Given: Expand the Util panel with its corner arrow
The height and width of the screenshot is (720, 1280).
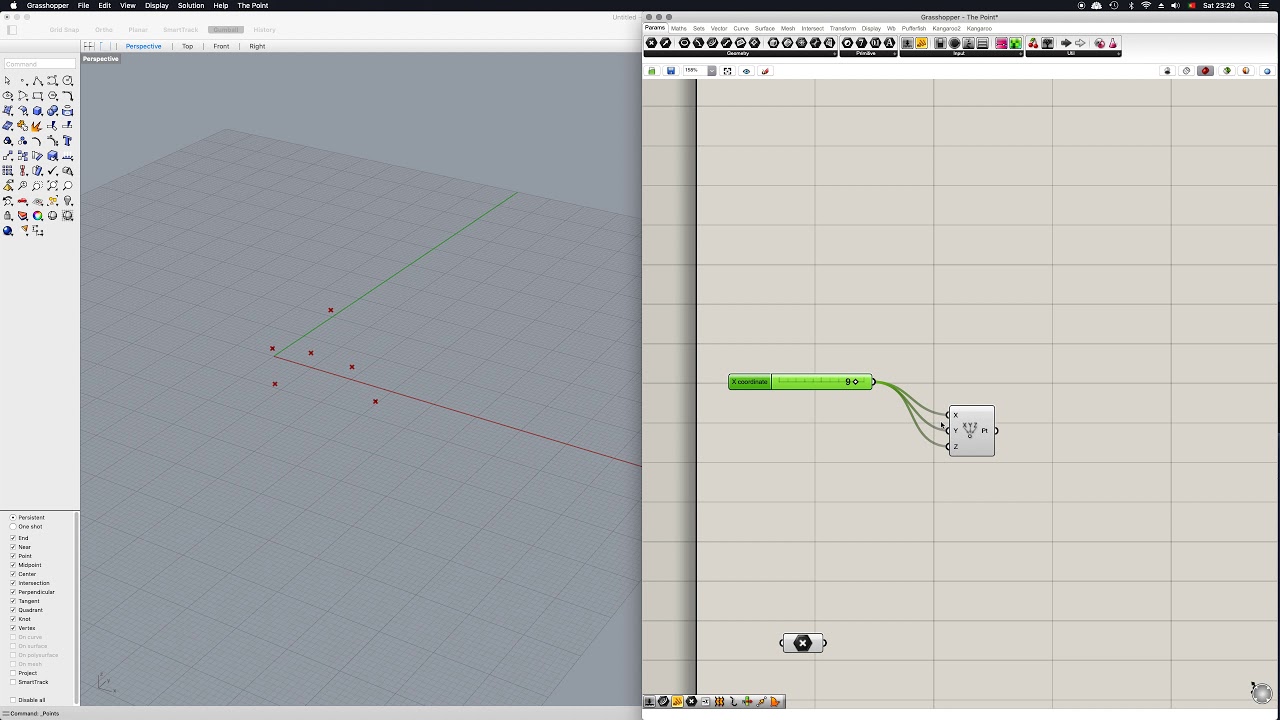Looking at the screenshot, I should pyautogui.click(x=1120, y=53).
